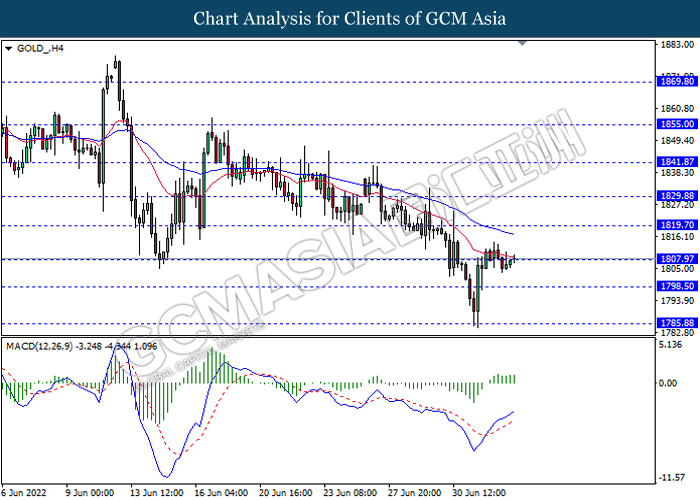Click the 30 Jun 12:00 time label
This screenshot has width=700, height=500.
(479, 493)
